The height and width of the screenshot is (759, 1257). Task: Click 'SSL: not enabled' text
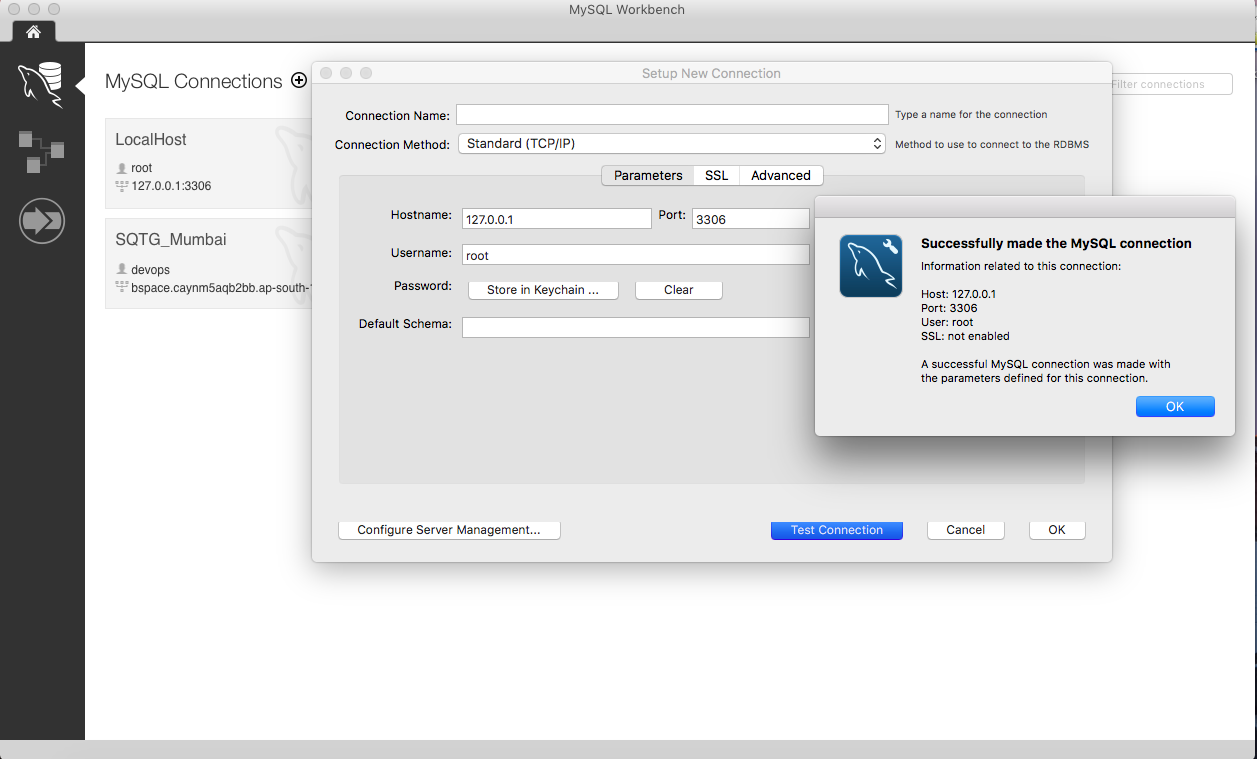click(965, 336)
